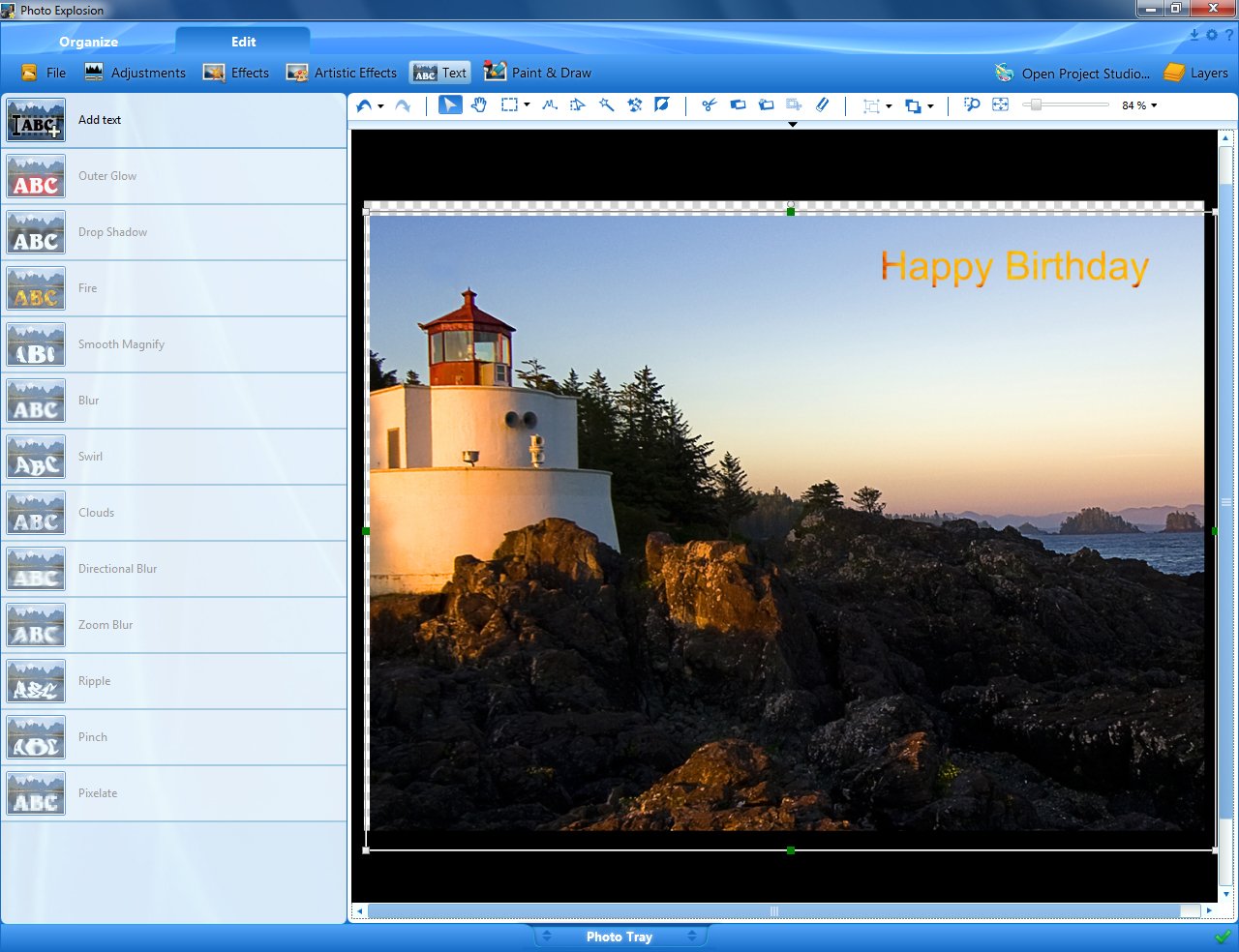The width and height of the screenshot is (1239, 952).
Task: Open the zoom percentage dropdown
Action: (1154, 105)
